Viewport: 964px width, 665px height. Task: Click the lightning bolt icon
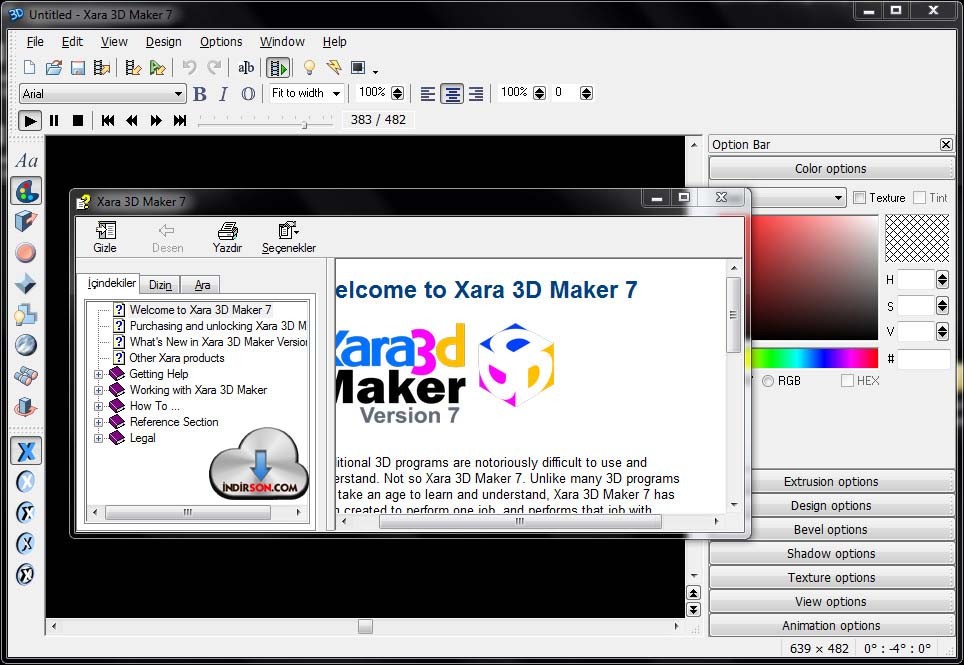point(334,68)
